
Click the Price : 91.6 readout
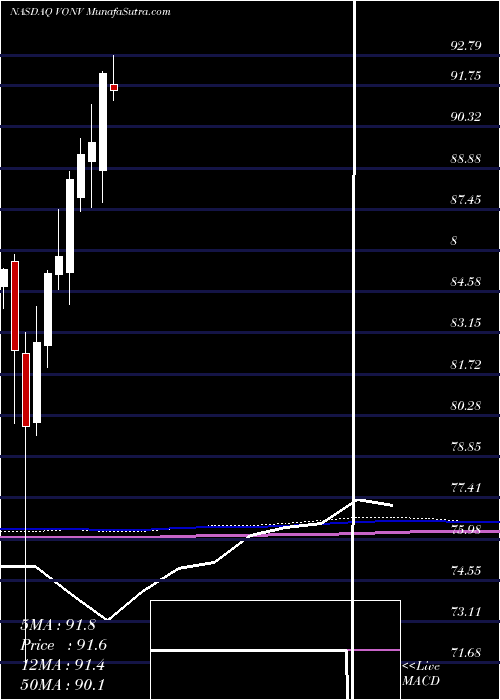63,645
